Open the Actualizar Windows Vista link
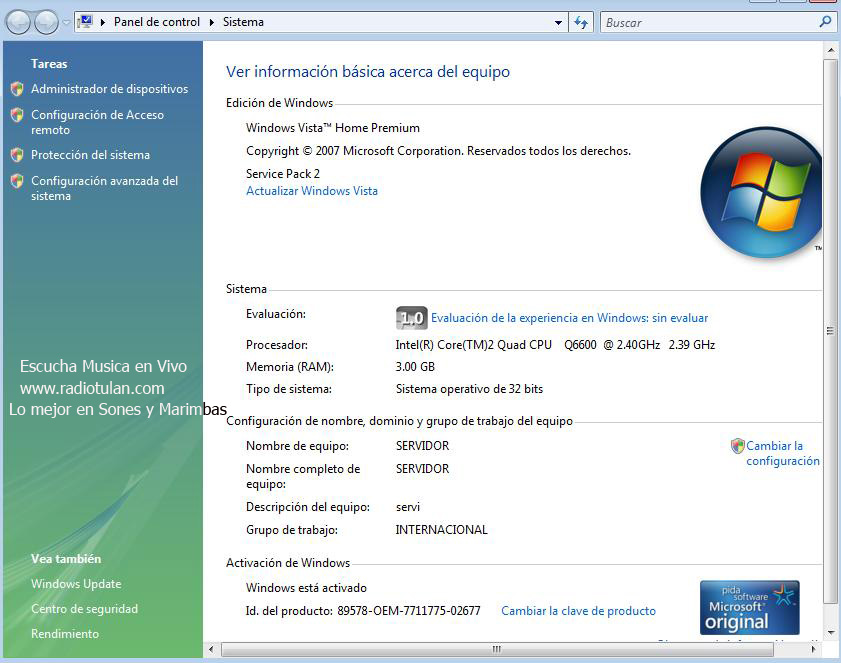 point(310,190)
